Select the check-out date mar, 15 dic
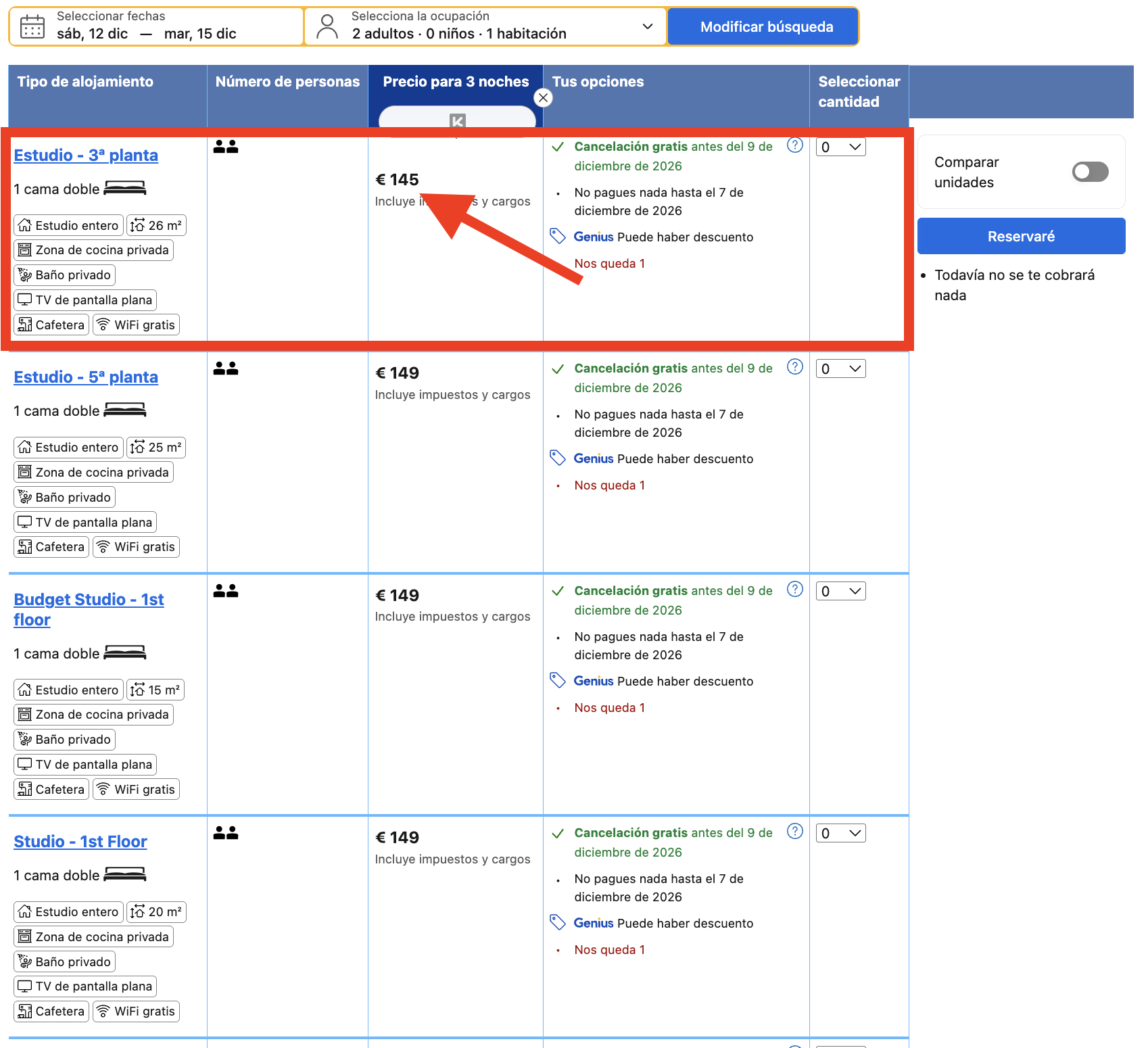This screenshot has width=1148, height=1048. click(200, 34)
